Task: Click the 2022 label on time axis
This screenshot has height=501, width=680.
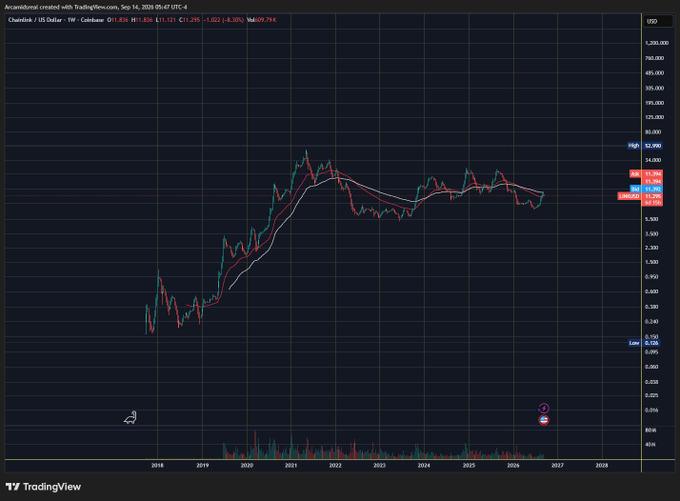Action: tap(335, 465)
